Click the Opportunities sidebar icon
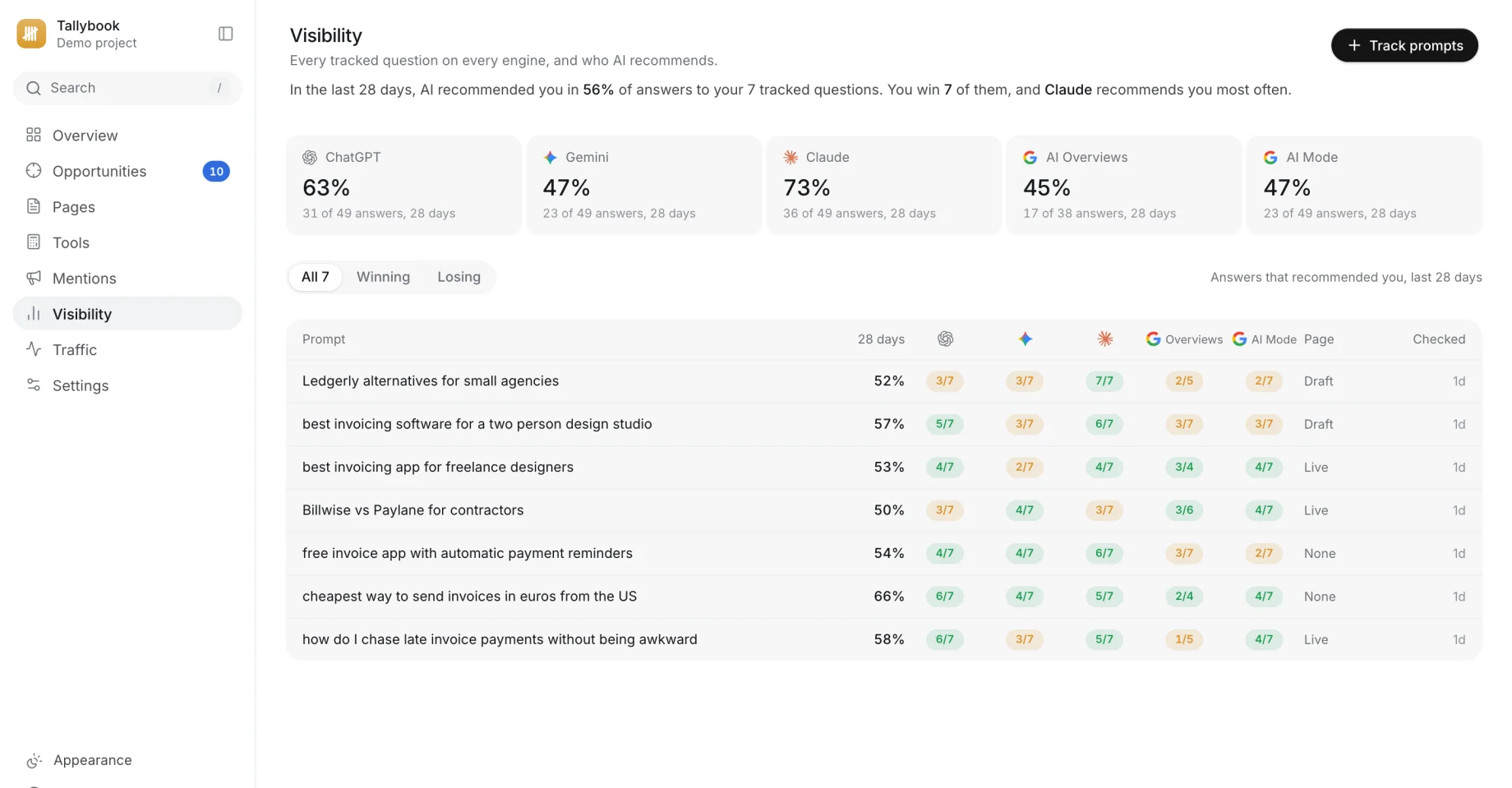This screenshot has height=788, width=1512. [x=34, y=171]
